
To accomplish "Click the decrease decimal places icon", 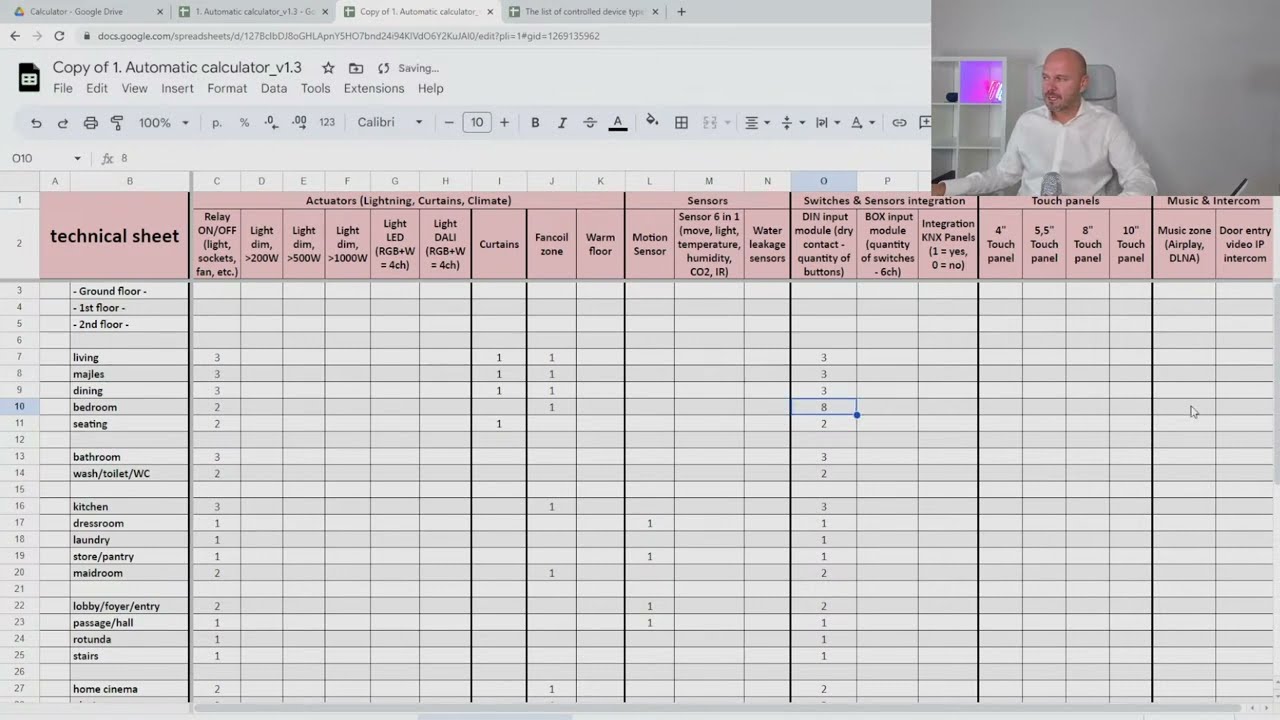I will [x=269, y=122].
